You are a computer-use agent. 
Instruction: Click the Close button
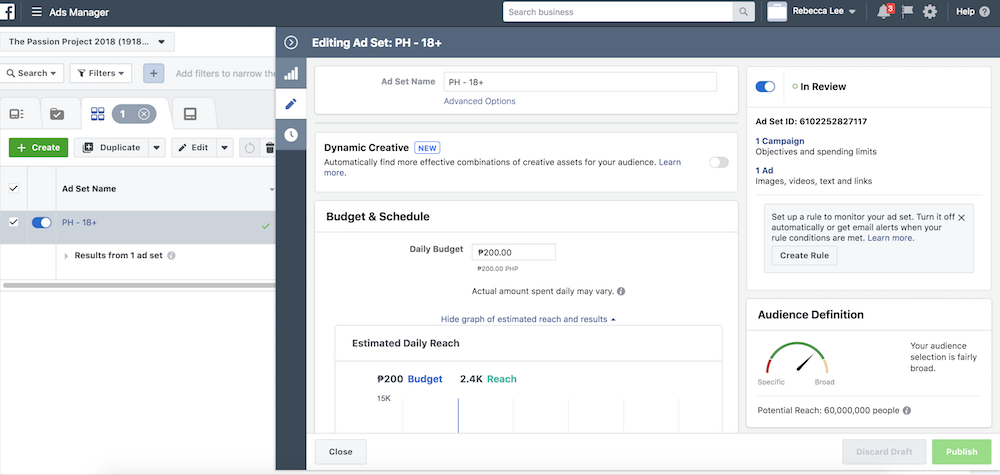341,451
